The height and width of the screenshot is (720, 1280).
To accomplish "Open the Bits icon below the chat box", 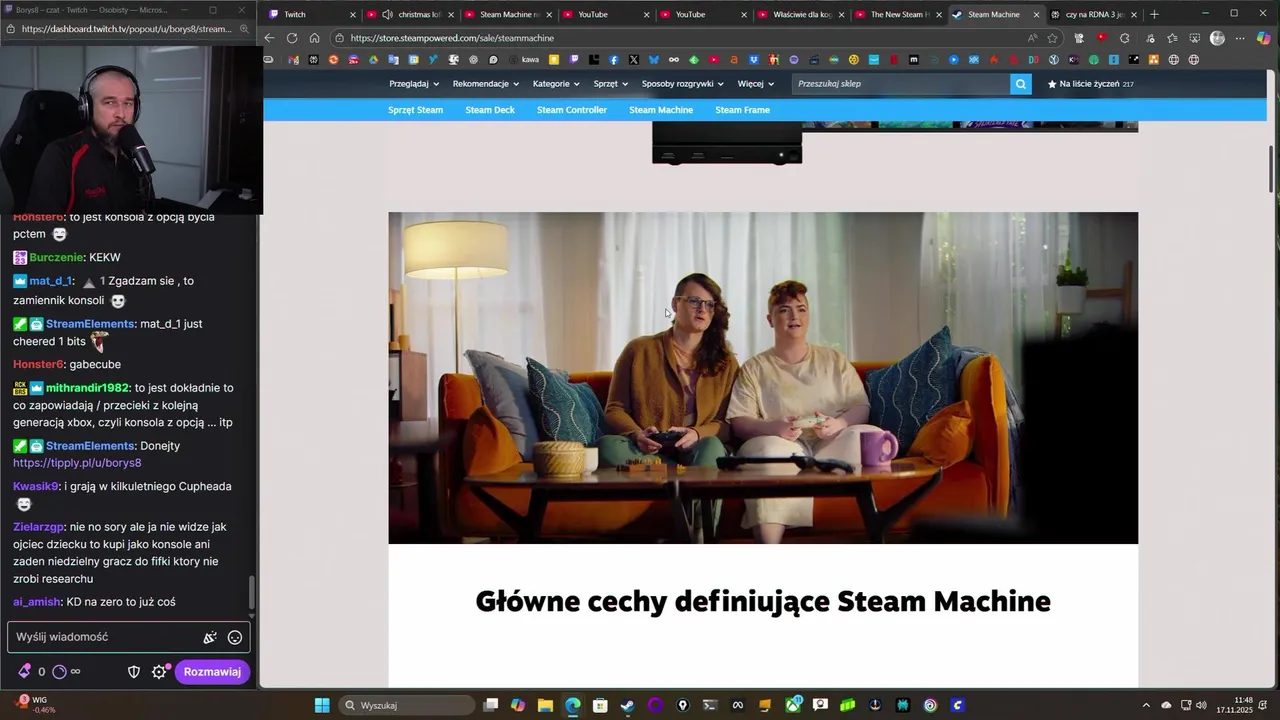I will [x=25, y=672].
